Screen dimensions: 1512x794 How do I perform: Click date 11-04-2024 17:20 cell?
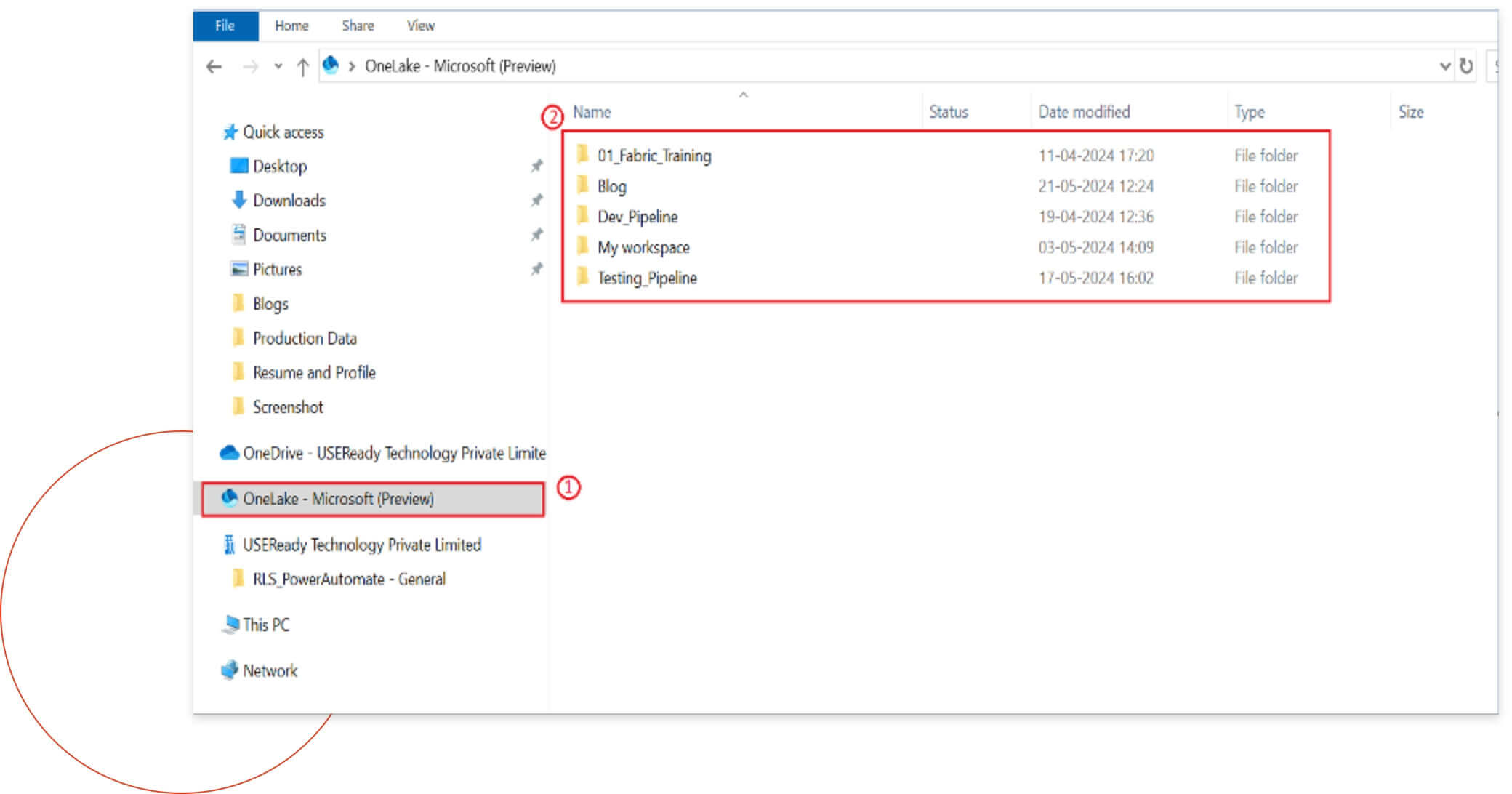coord(1095,156)
